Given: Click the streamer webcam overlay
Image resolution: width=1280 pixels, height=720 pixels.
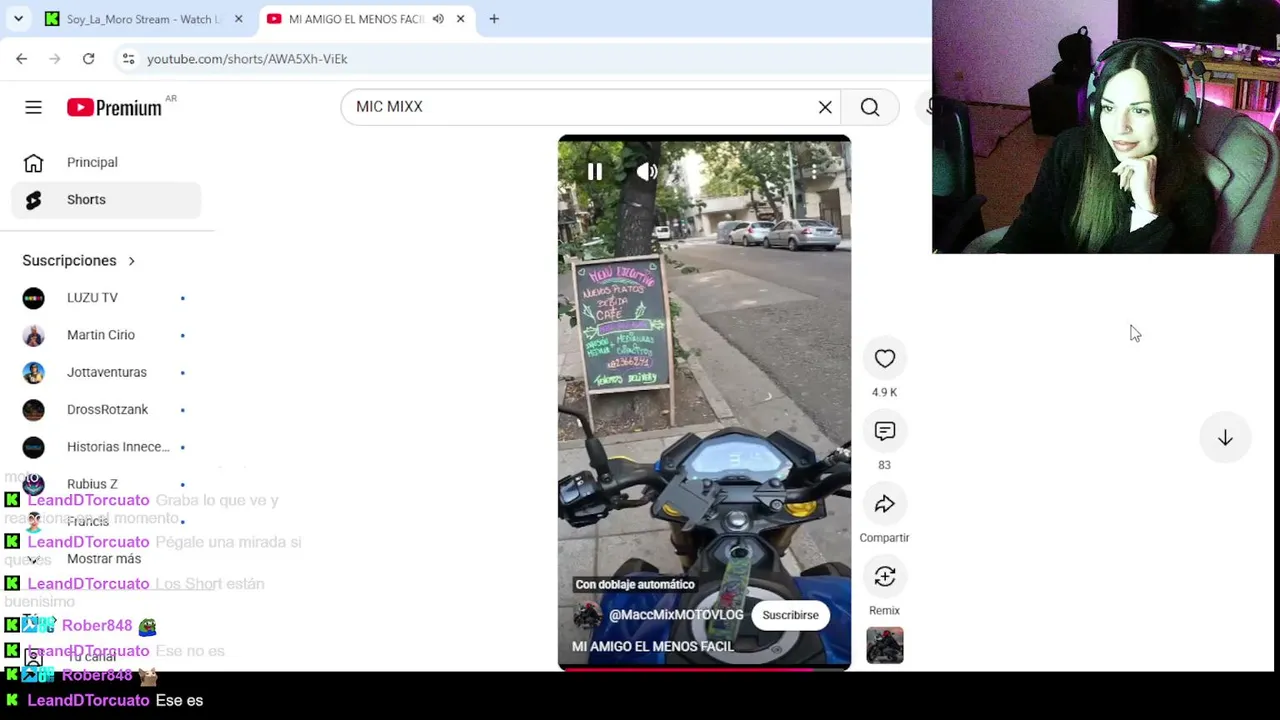Looking at the screenshot, I should click(1106, 127).
